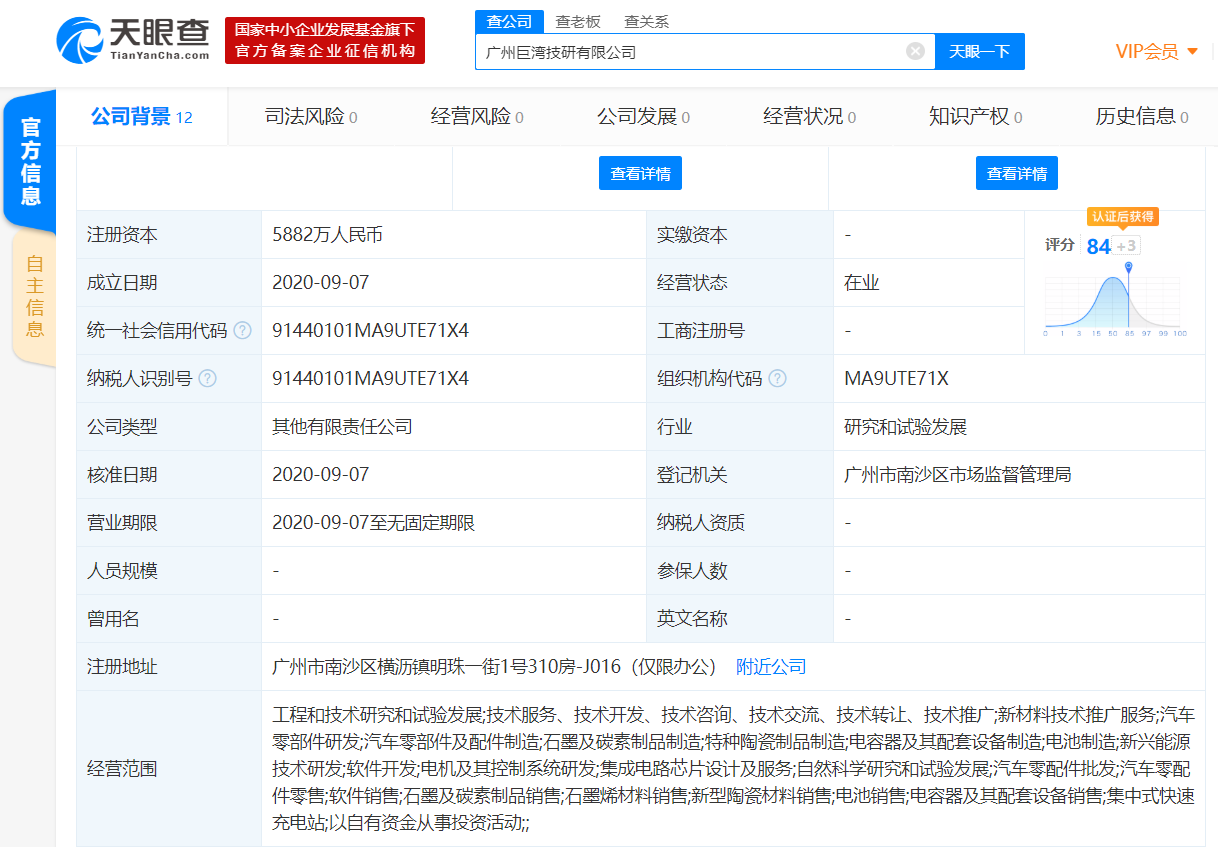Select the 成立日期 value 2020-09-07
Screen dimensions: 1218x847
tap(320, 283)
